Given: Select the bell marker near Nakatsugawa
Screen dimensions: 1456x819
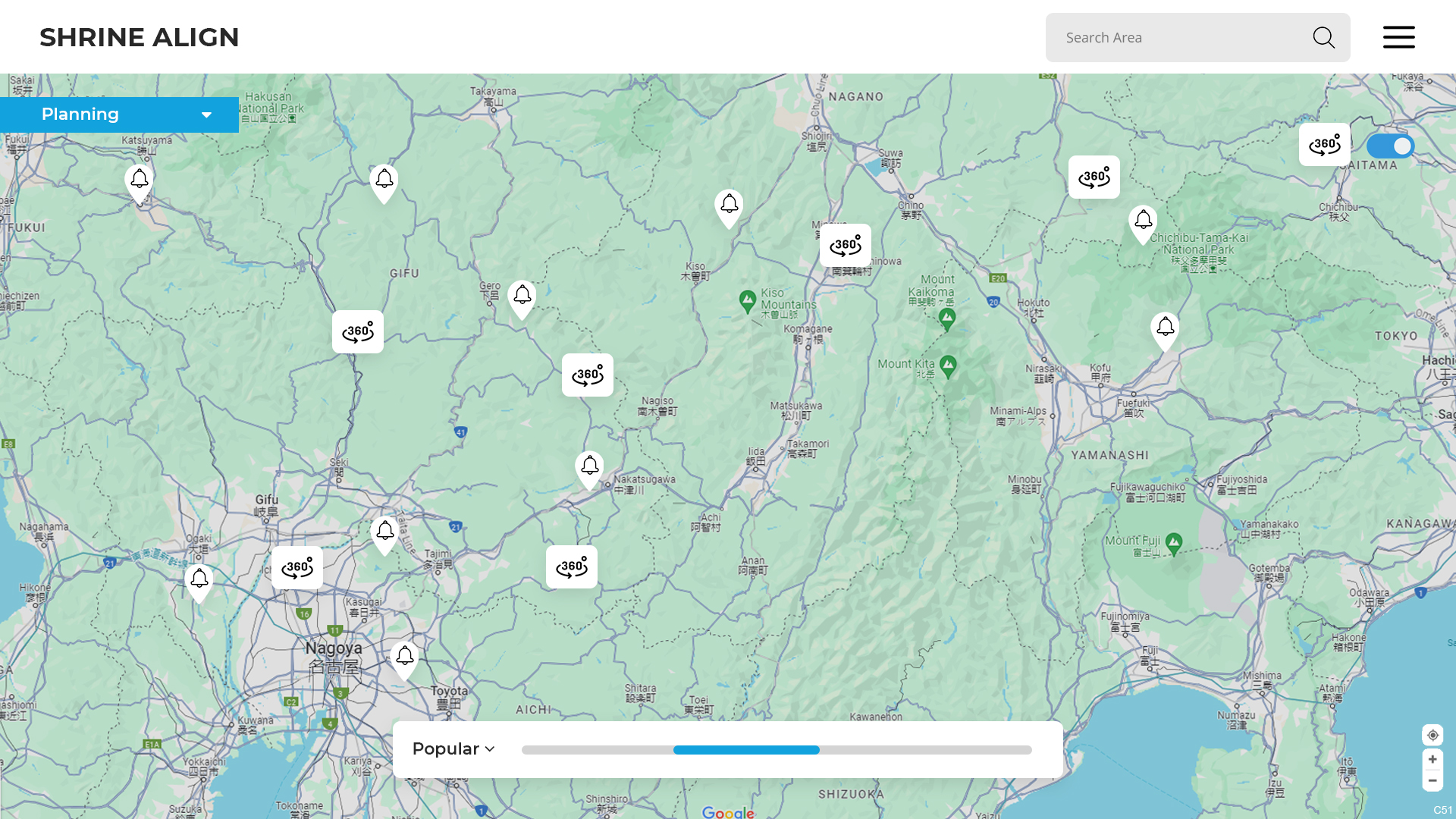Looking at the screenshot, I should point(589,467).
